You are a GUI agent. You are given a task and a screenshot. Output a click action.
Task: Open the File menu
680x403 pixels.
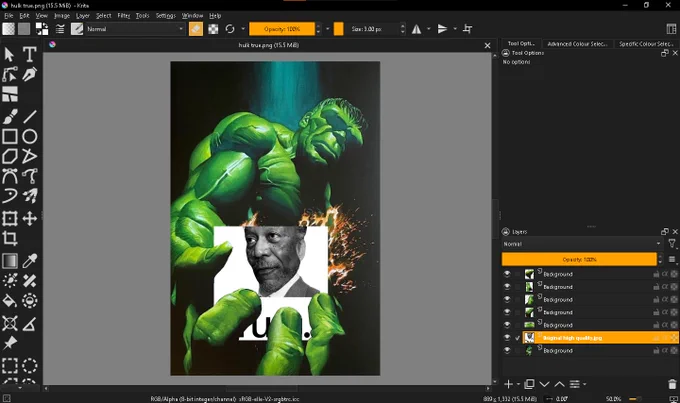9,16
